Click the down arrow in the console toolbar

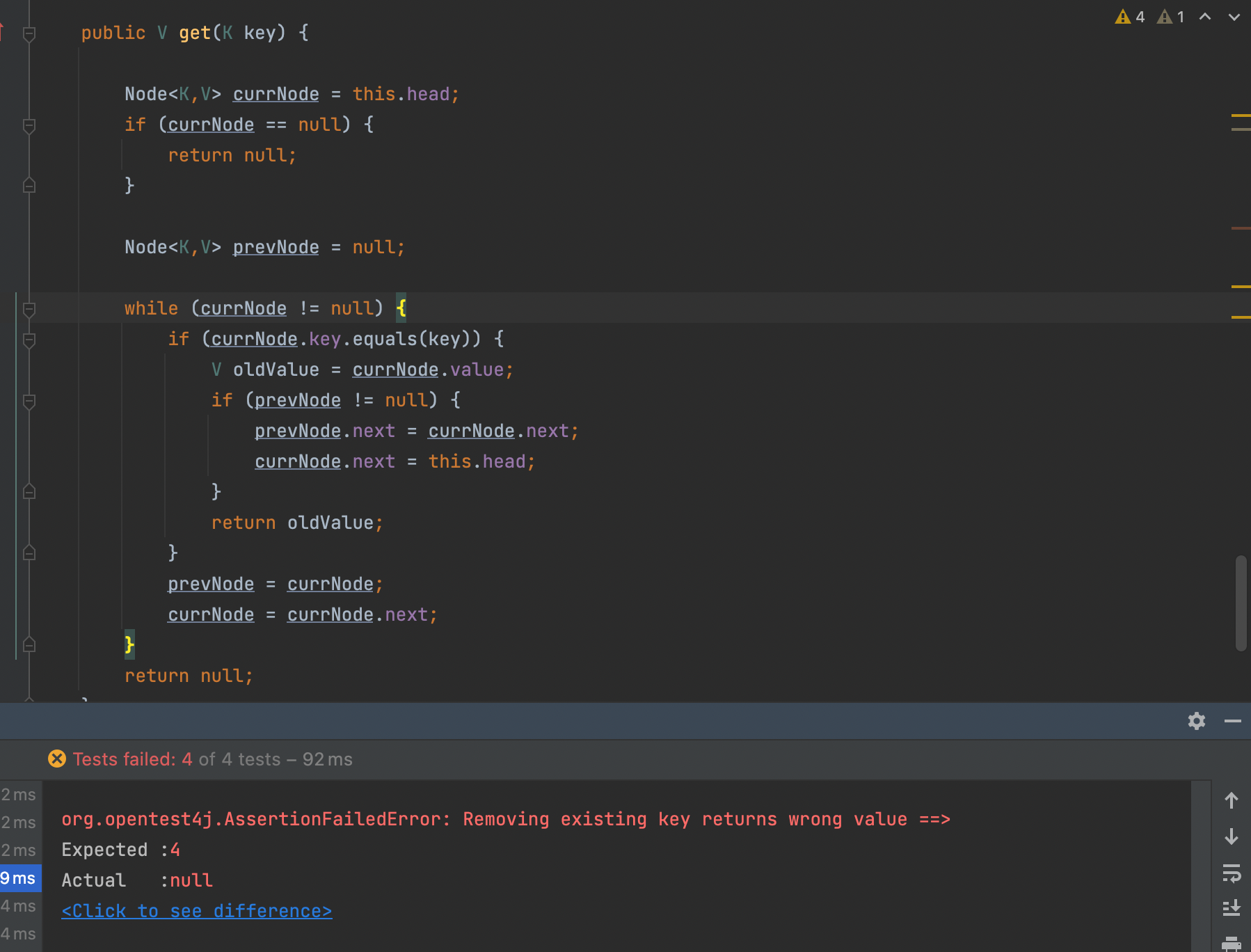pyautogui.click(x=1231, y=836)
